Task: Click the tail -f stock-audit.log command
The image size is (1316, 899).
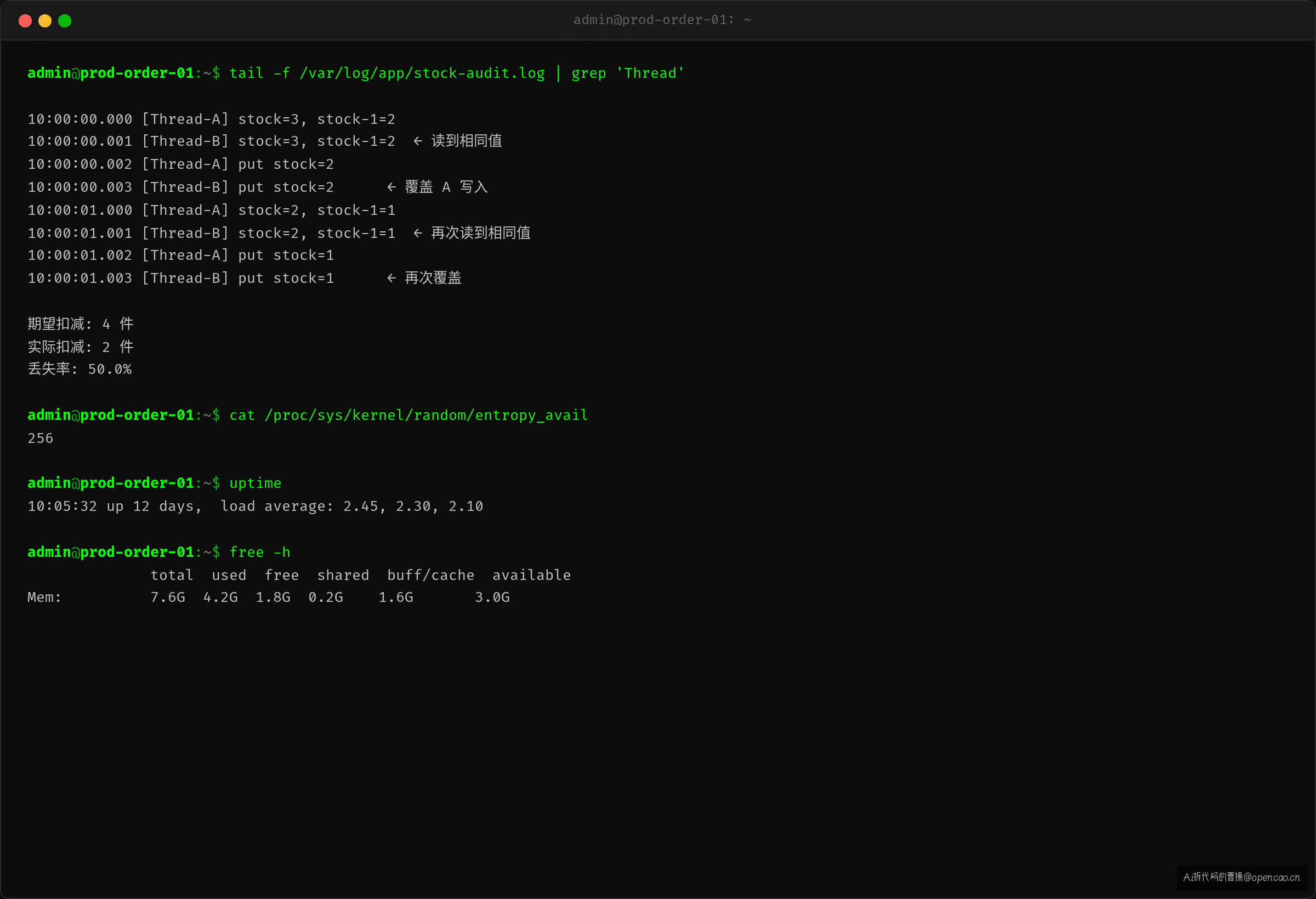Action: coord(387,73)
